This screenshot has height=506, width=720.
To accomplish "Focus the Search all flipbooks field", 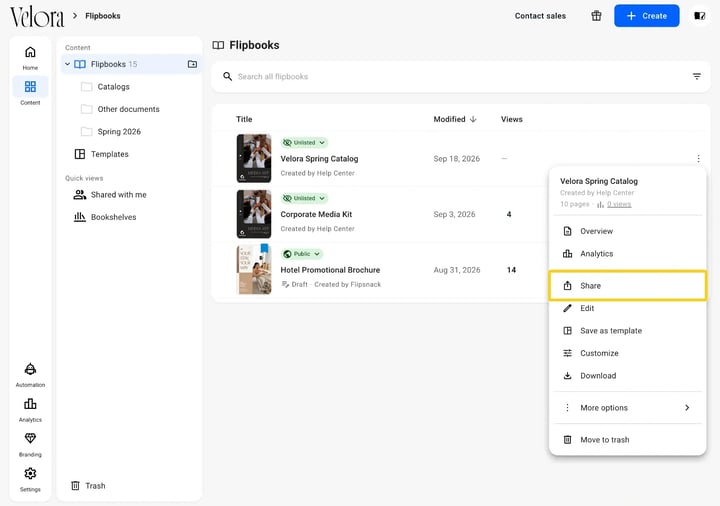I will (461, 76).
